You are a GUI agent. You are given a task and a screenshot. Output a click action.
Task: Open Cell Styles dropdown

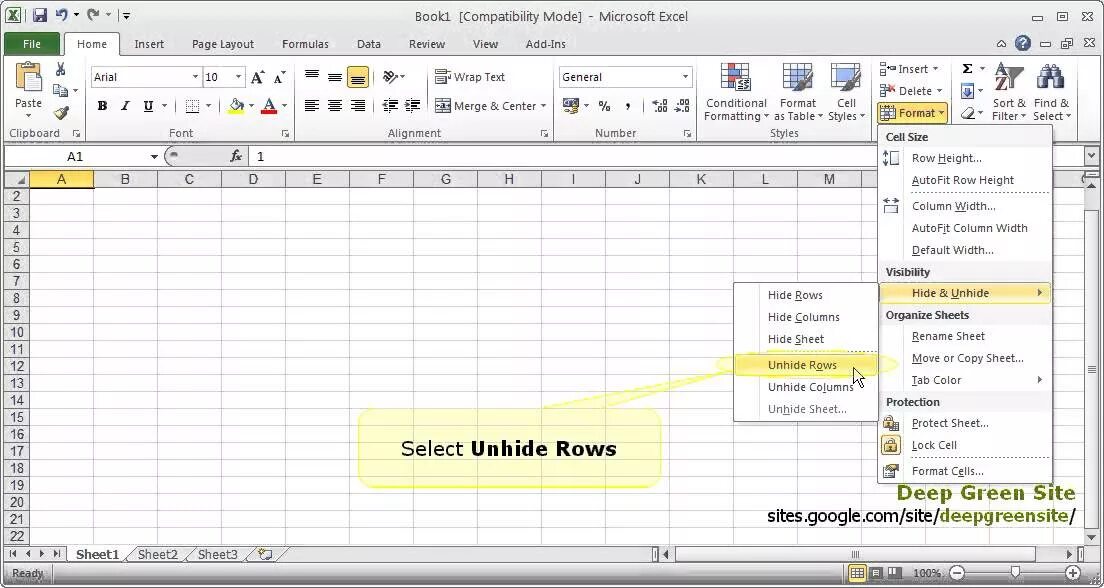[846, 92]
